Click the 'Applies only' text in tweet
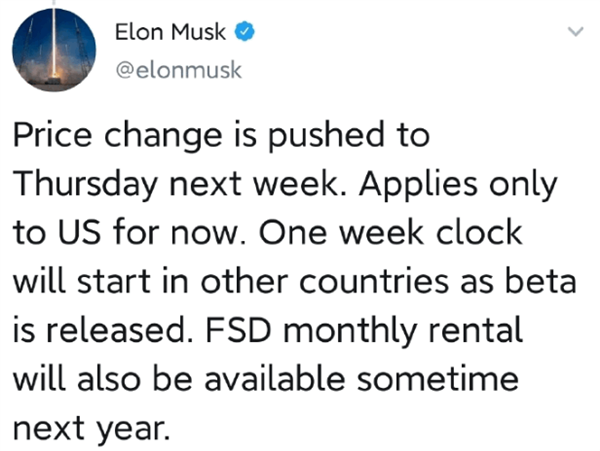 (x=458, y=184)
